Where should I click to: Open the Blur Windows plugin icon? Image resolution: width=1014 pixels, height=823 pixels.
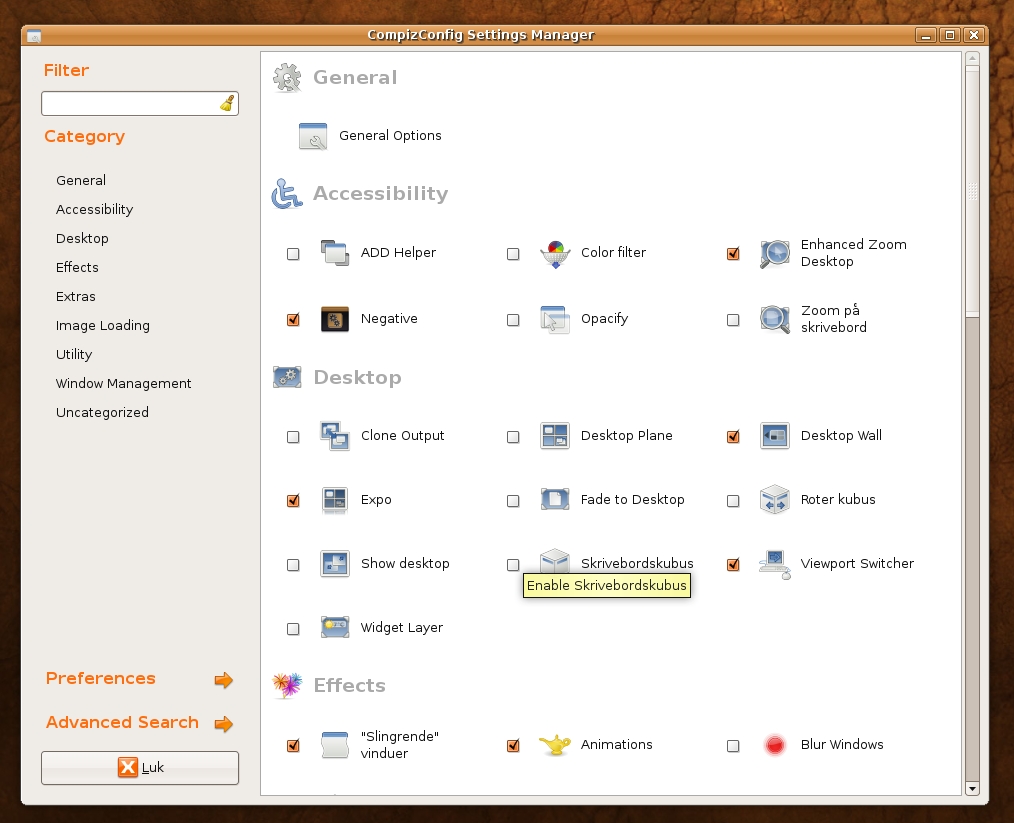[x=775, y=745]
